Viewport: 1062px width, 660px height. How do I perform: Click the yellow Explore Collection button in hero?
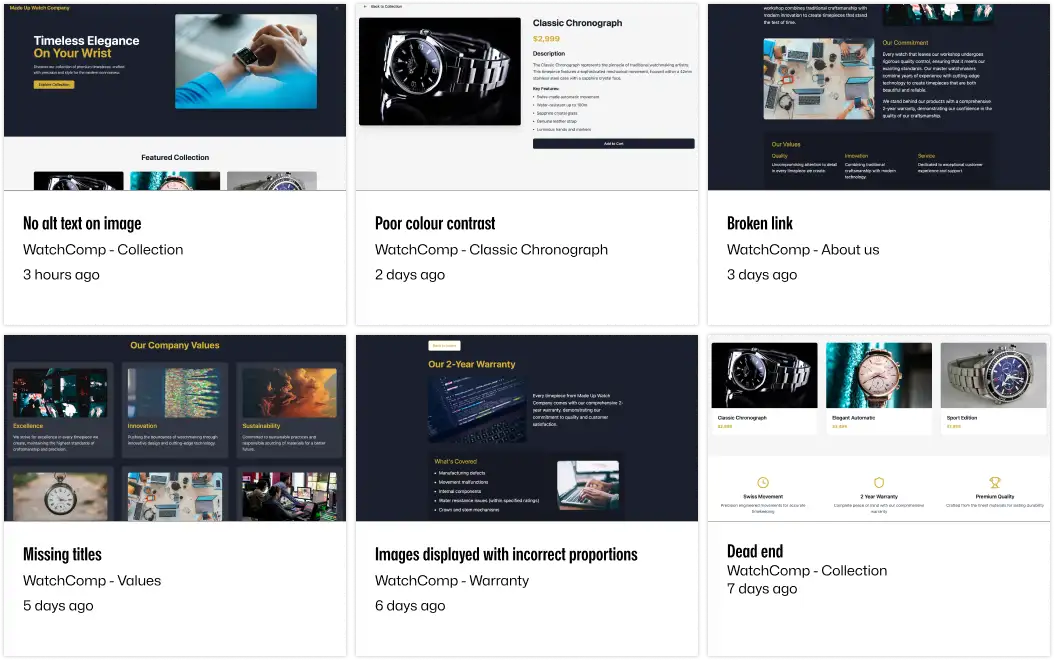coord(54,85)
